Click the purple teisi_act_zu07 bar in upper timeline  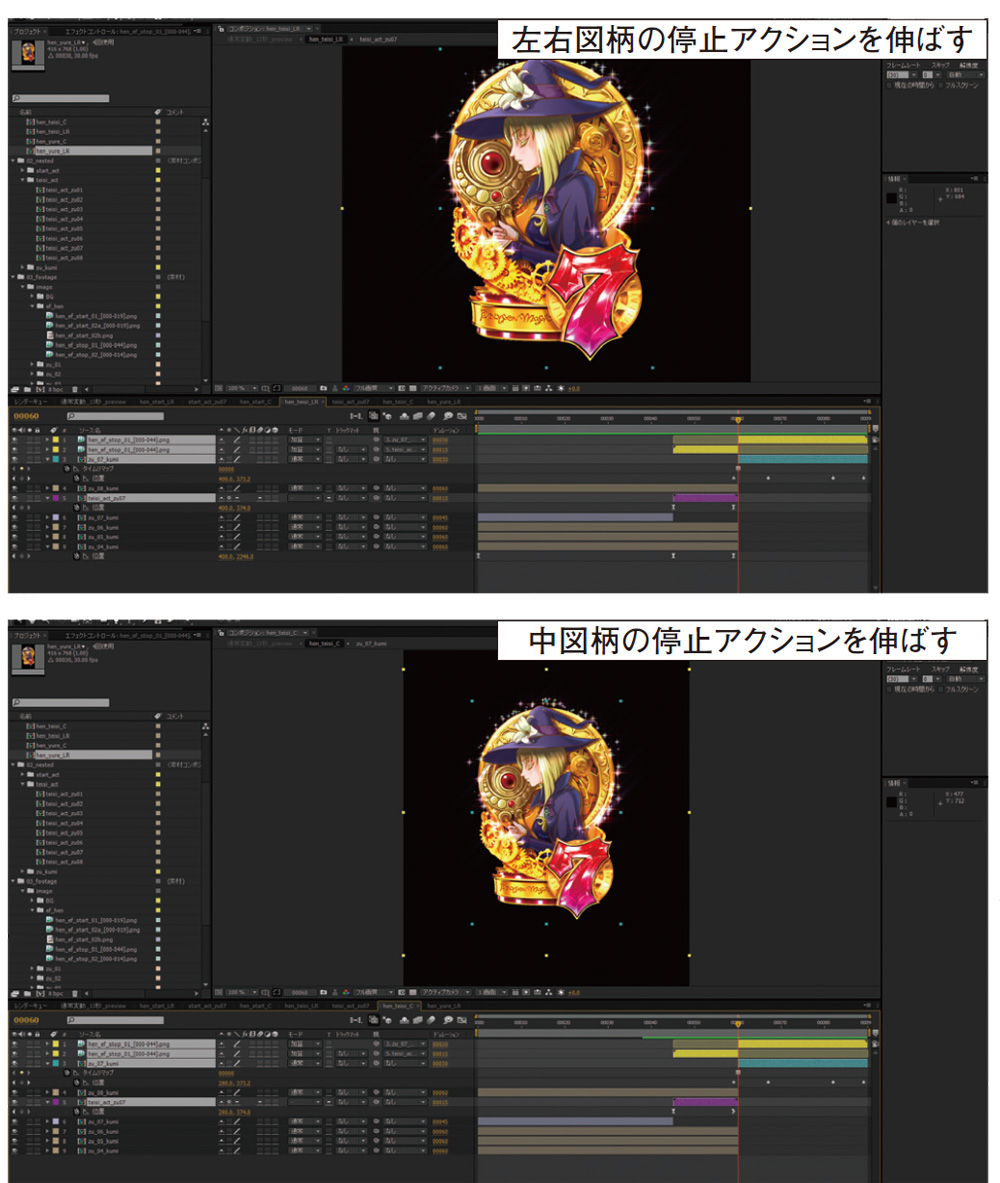point(706,498)
